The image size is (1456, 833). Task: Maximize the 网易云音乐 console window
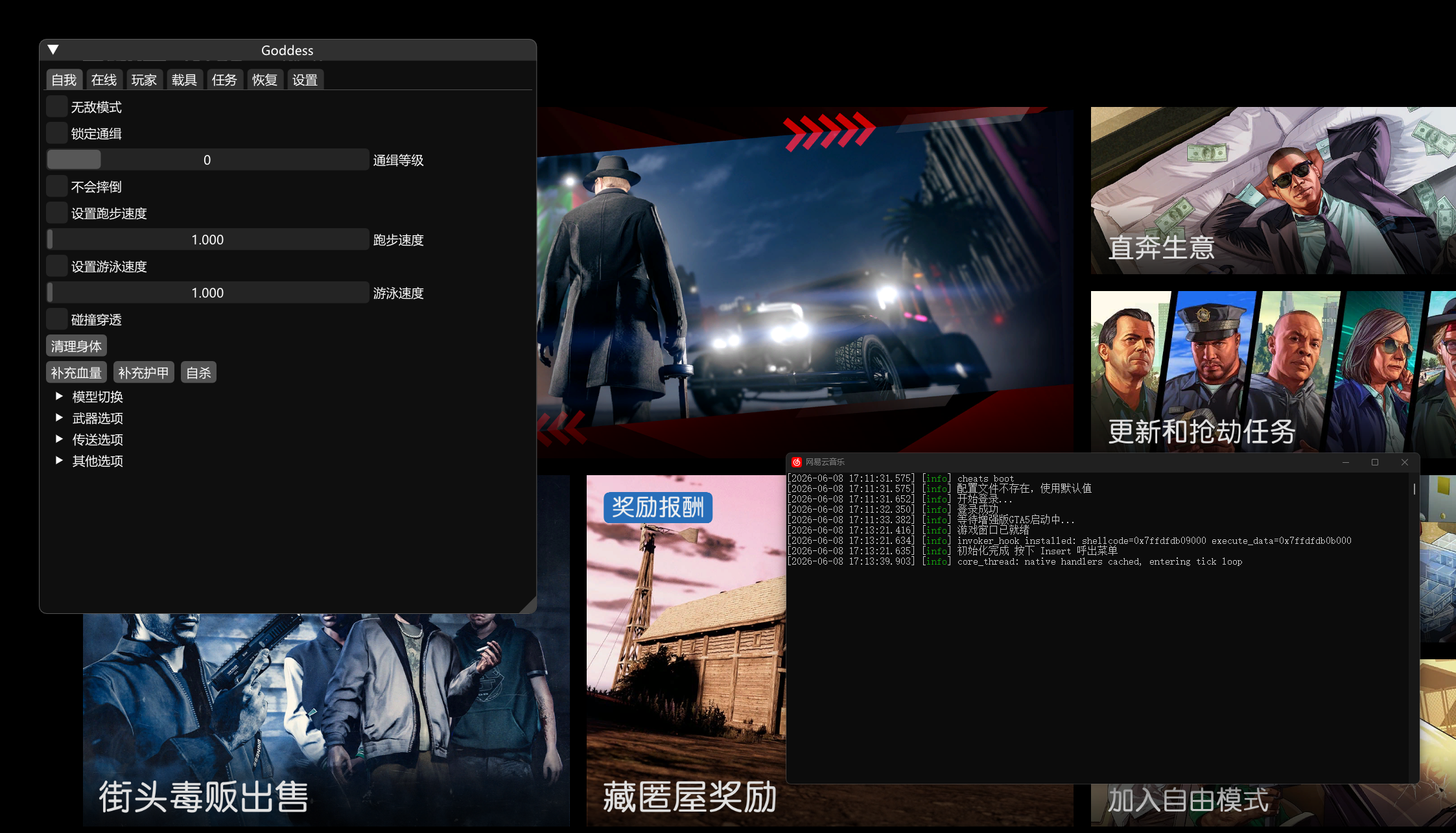coord(1375,462)
